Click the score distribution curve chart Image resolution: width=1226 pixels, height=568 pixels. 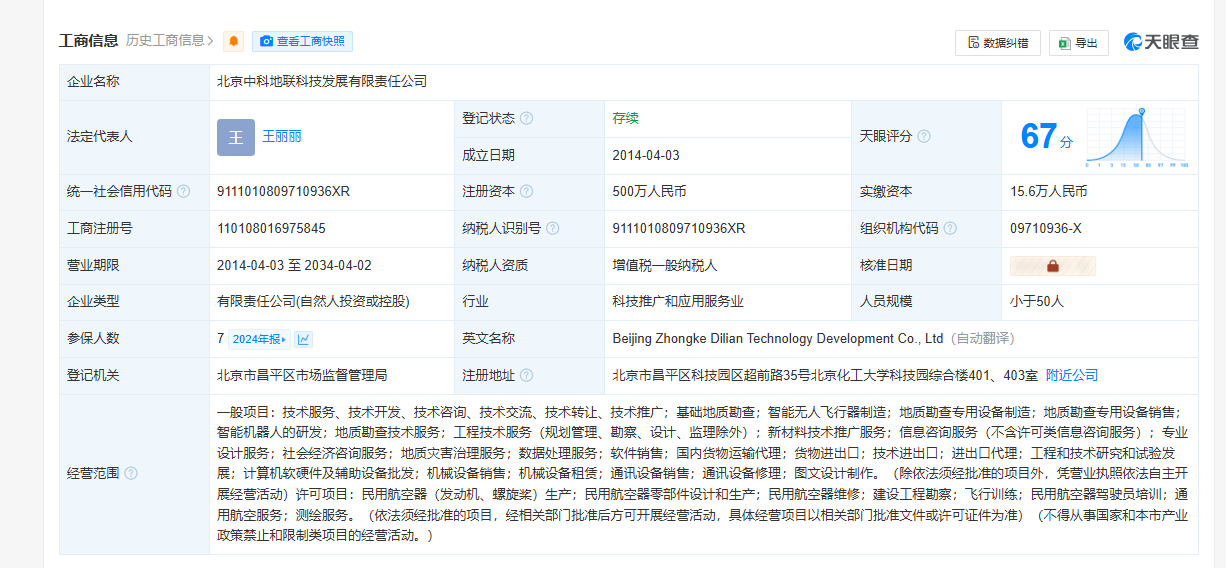(1138, 137)
